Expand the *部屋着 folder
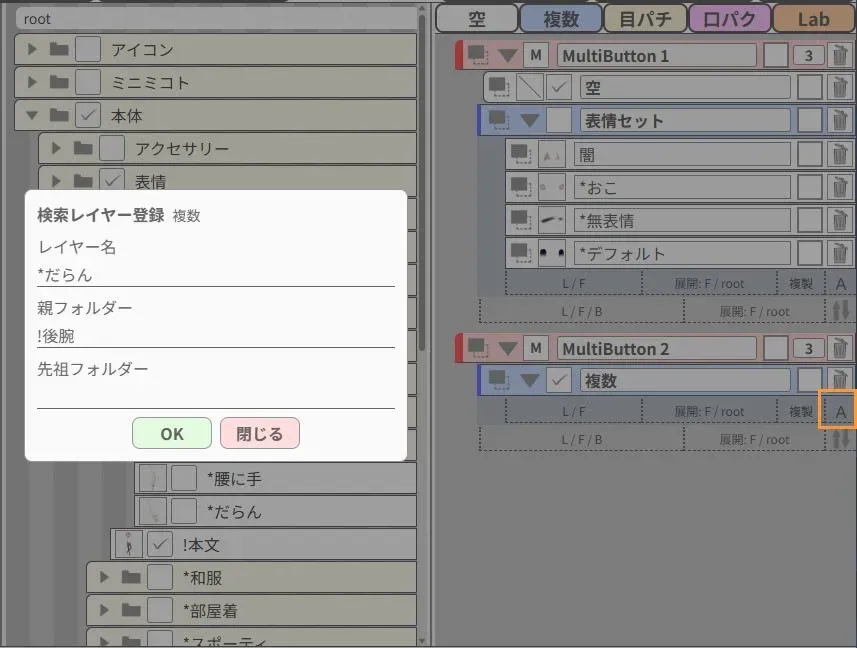857x648 pixels. tap(104, 610)
